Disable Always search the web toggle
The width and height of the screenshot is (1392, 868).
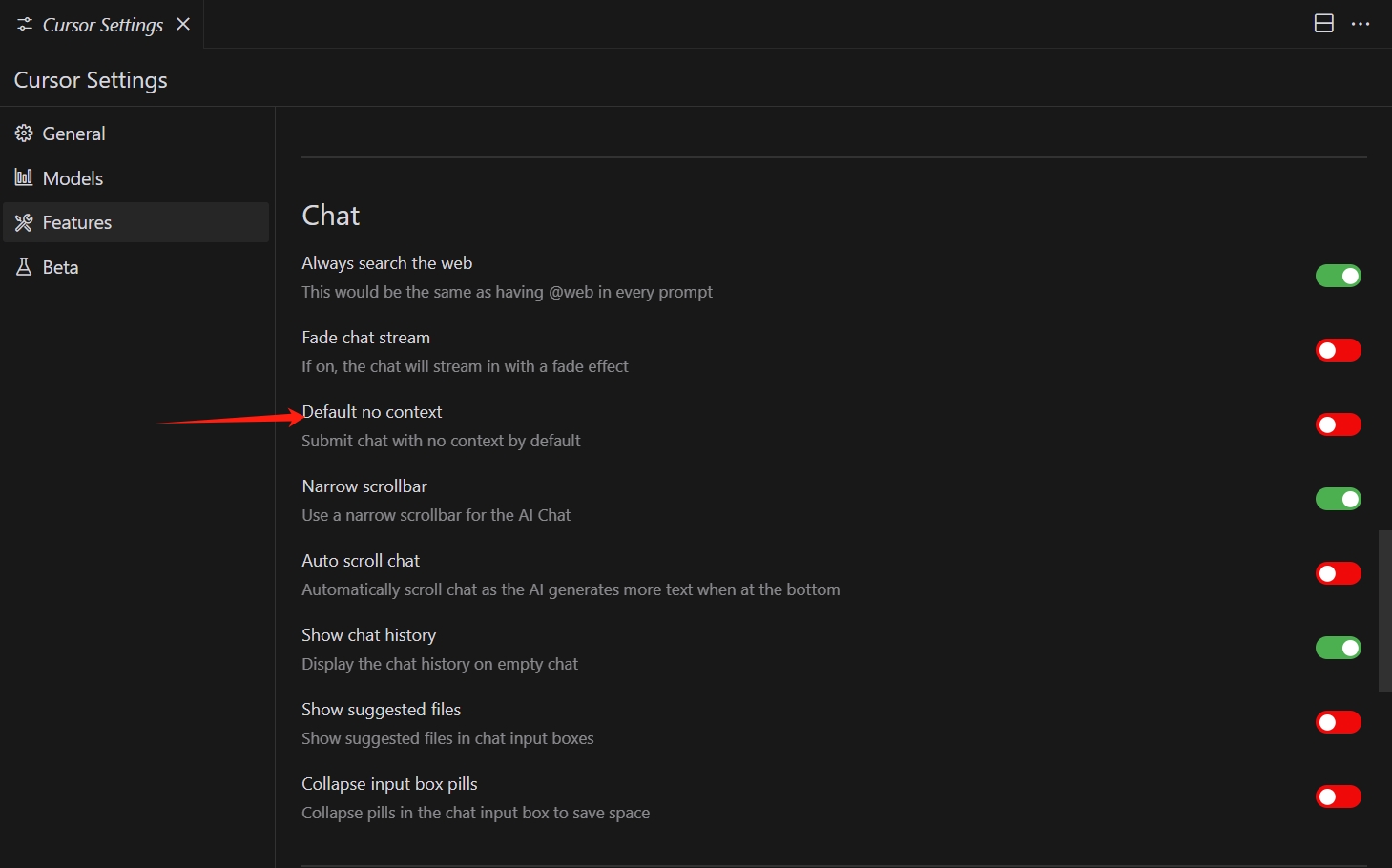pos(1339,276)
